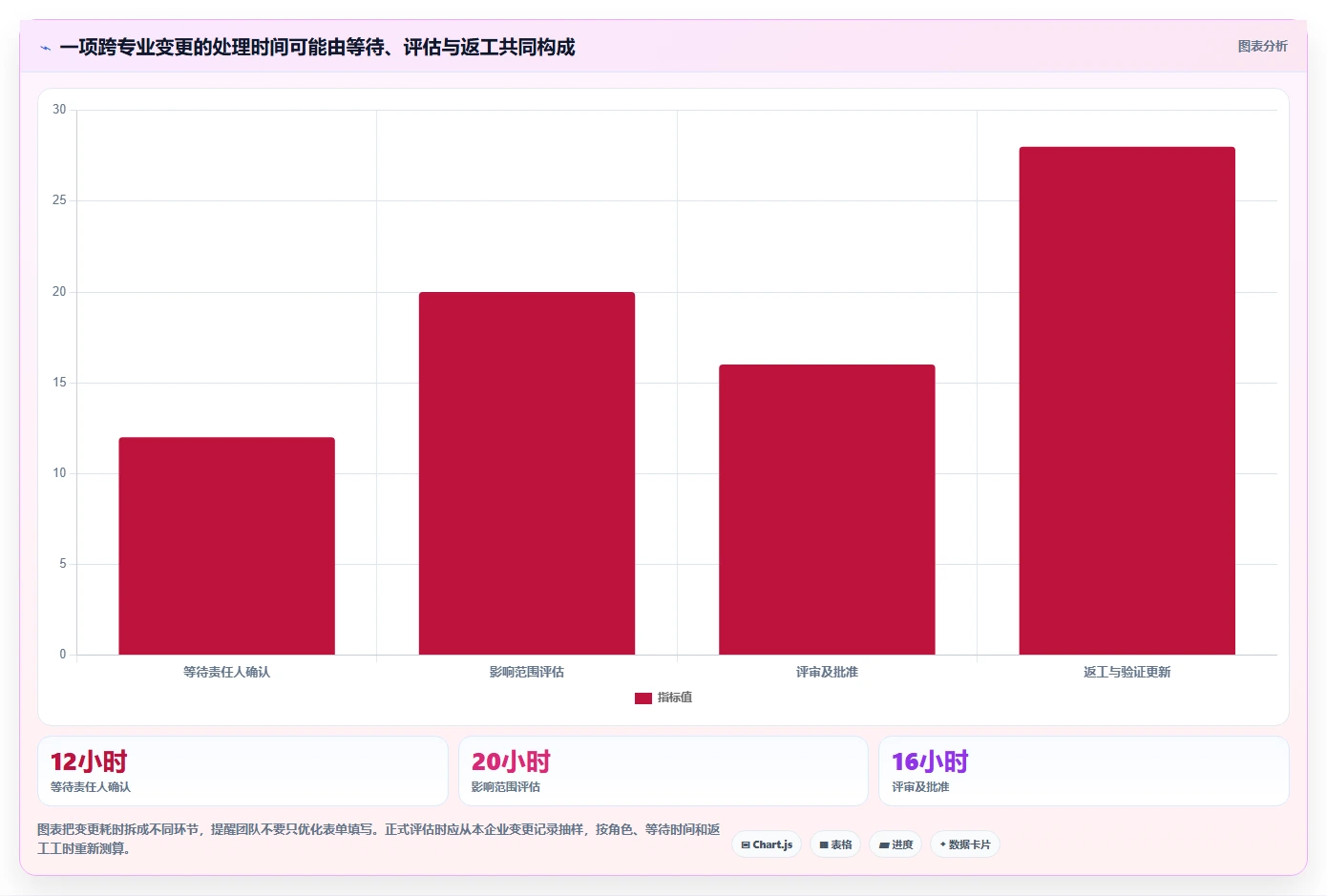Click the y-axis value 25
The height and width of the screenshot is (896, 1327).
coord(59,200)
